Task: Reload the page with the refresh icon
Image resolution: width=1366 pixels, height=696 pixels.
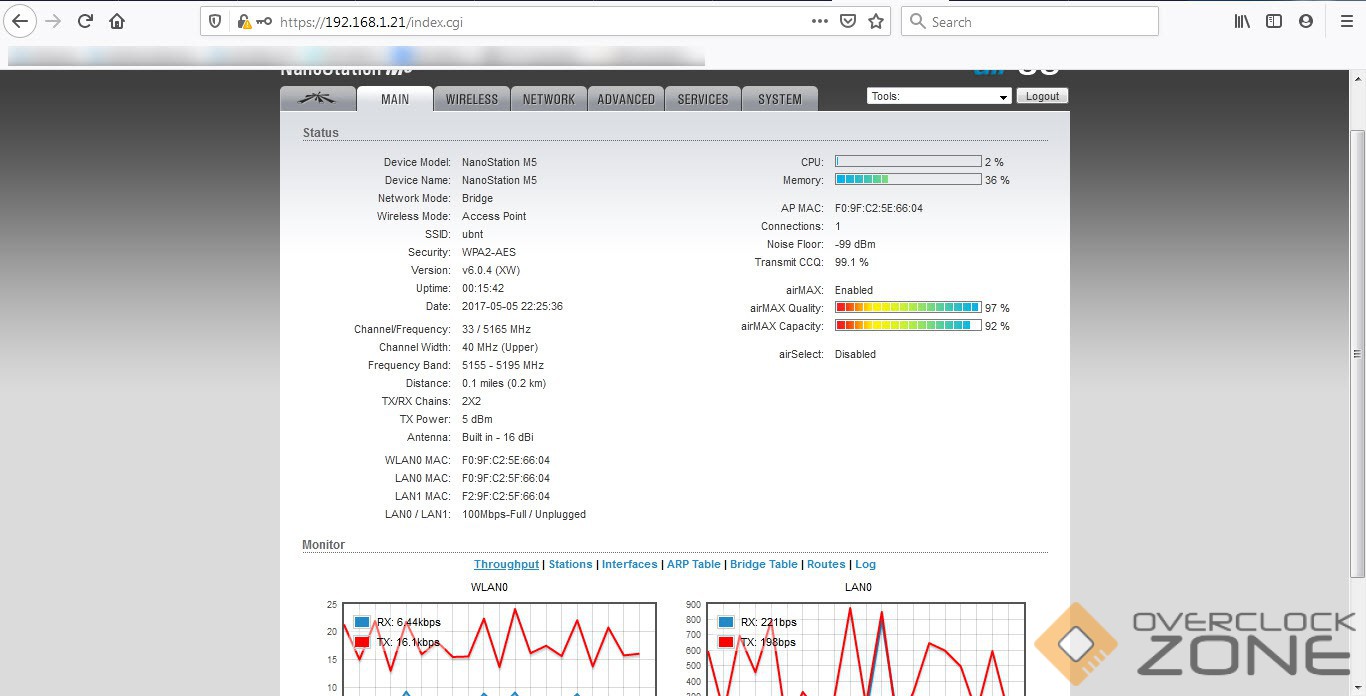Action: [x=86, y=21]
